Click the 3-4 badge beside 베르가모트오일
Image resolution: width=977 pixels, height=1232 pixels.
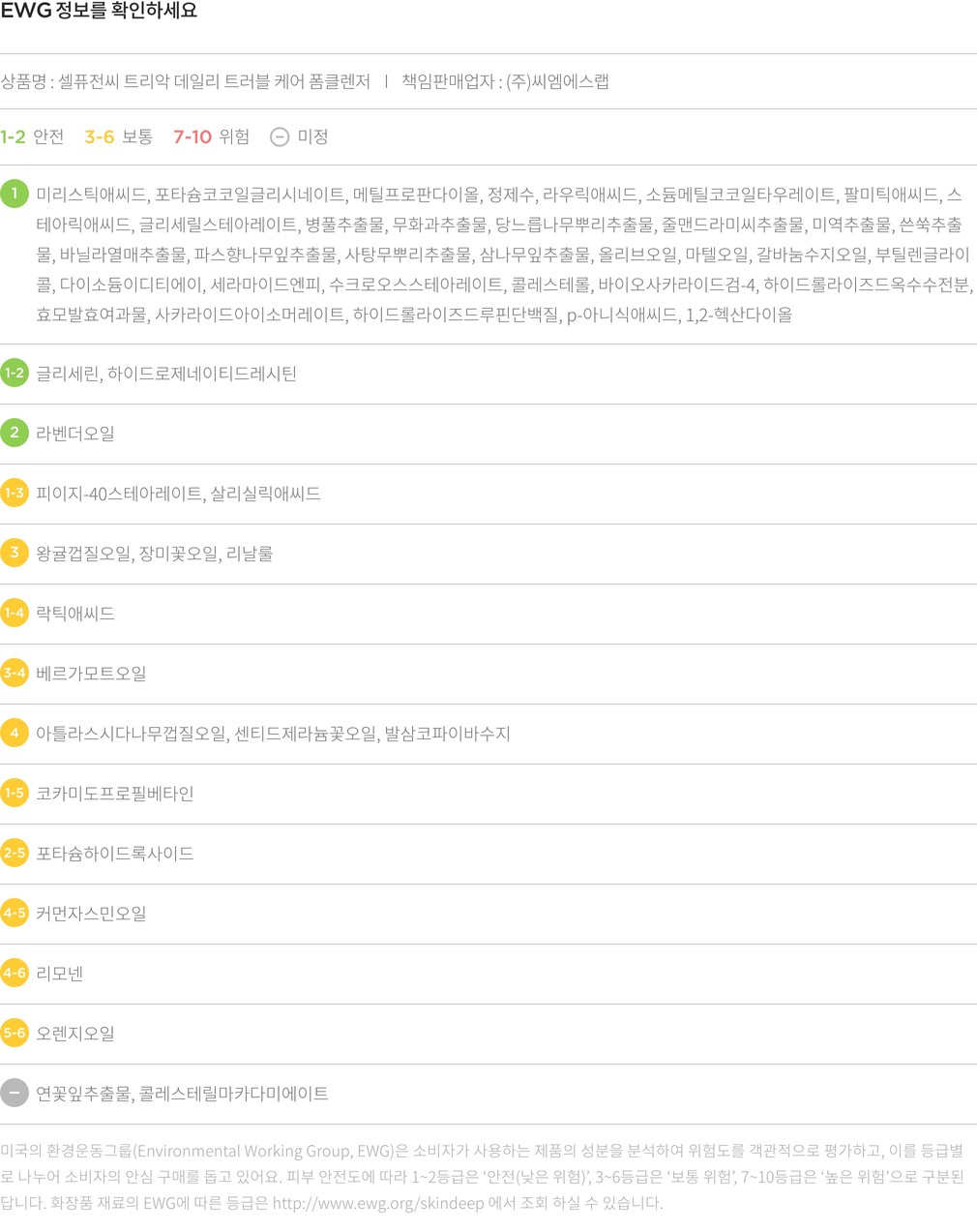coord(15,673)
